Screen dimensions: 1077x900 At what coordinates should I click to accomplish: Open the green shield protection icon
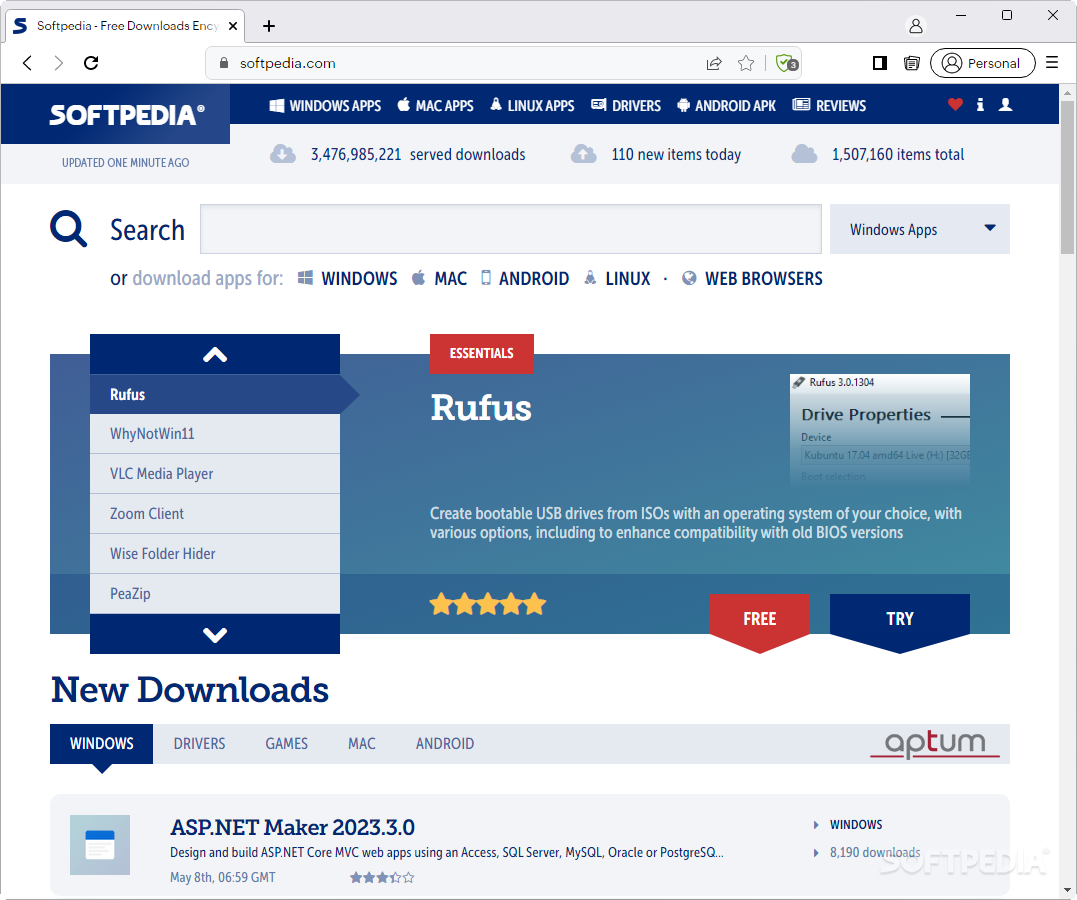(786, 63)
